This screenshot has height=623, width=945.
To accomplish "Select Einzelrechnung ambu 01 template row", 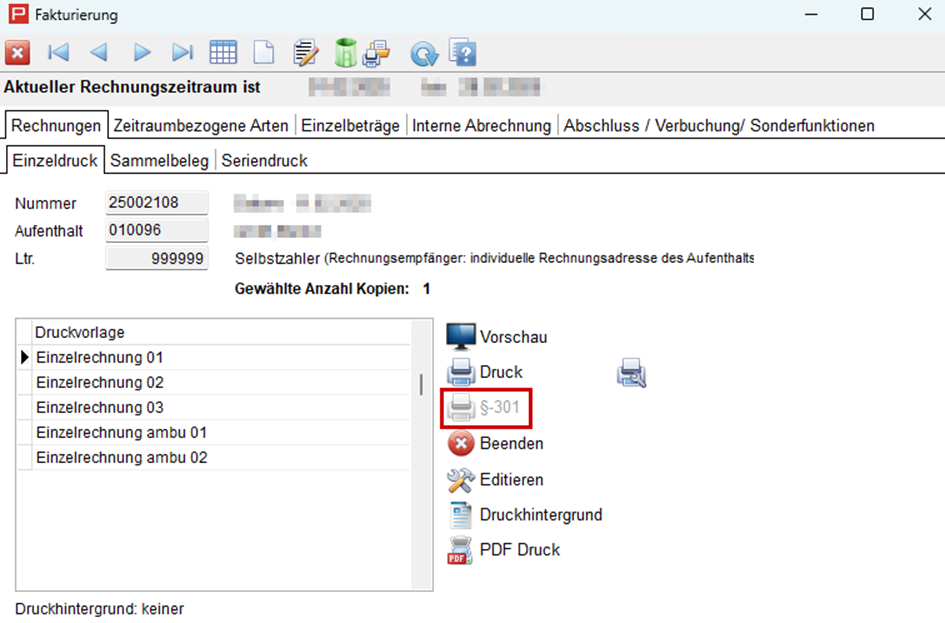I will (121, 433).
